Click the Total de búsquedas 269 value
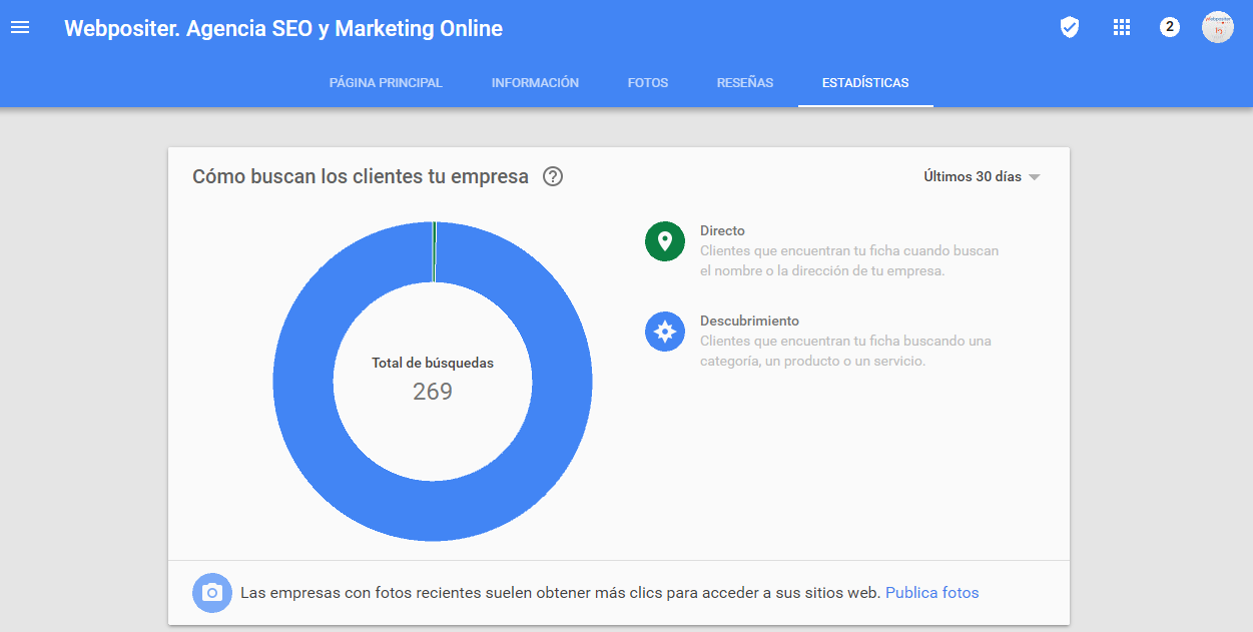1253x632 pixels. [x=432, y=391]
